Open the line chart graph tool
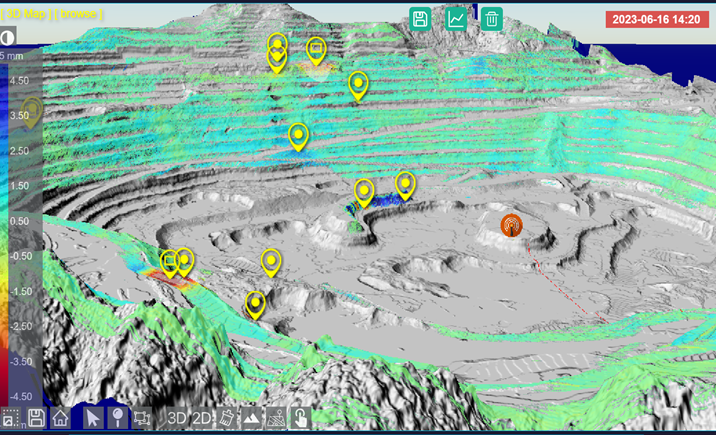The image size is (716, 435). click(x=456, y=19)
